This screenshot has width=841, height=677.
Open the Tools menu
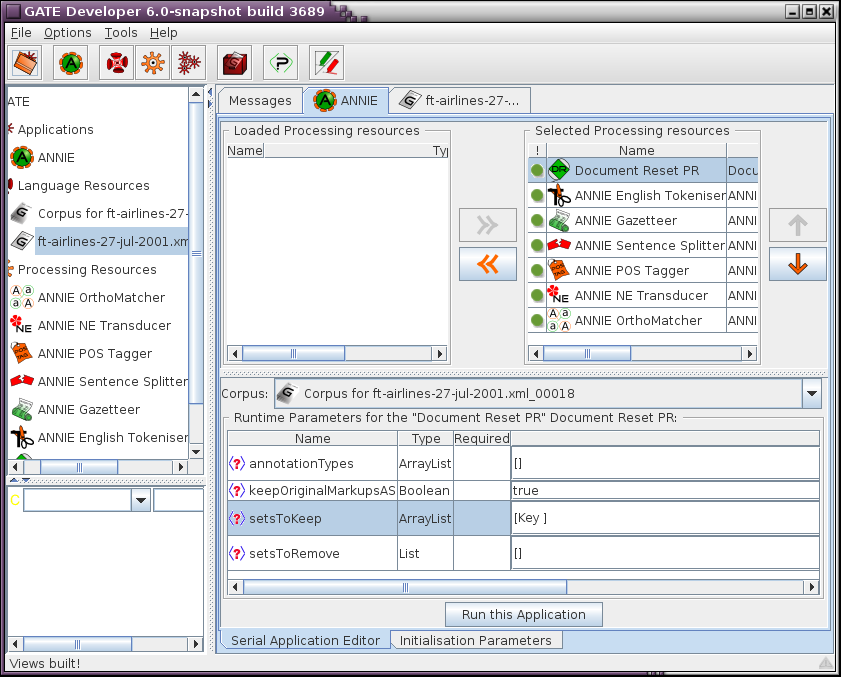click(121, 33)
